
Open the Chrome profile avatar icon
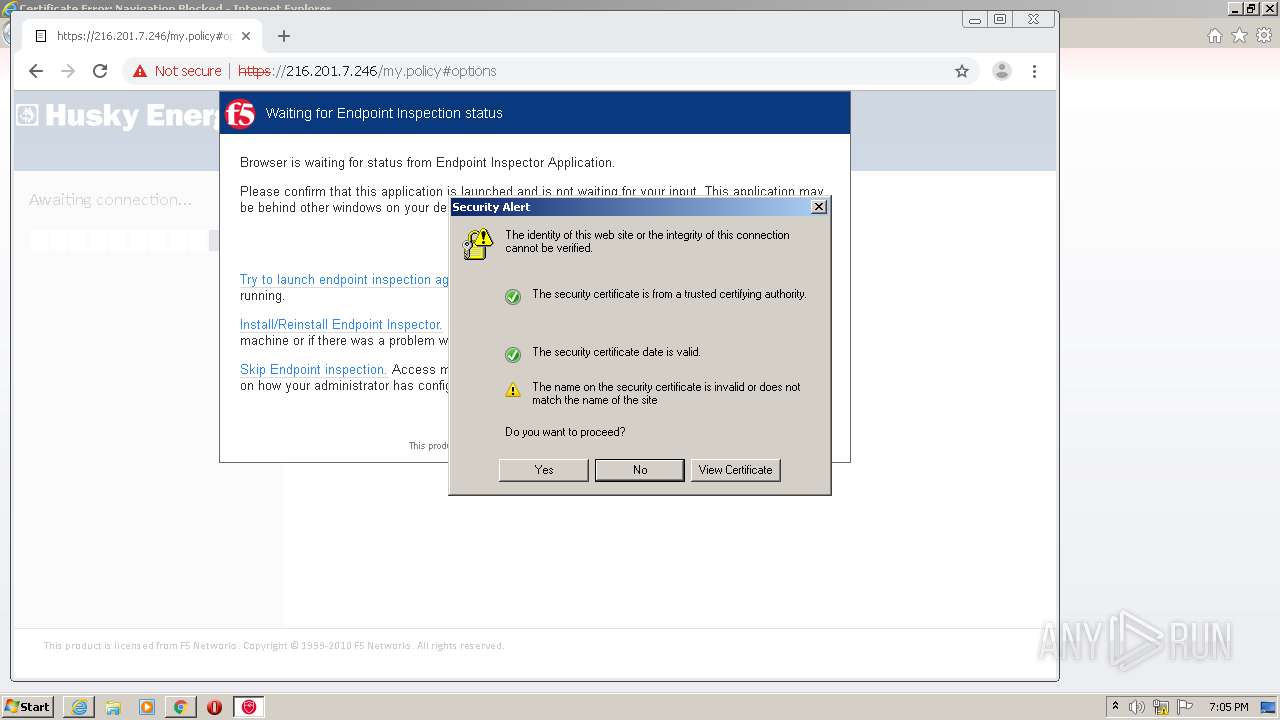pyautogui.click(x=1001, y=71)
